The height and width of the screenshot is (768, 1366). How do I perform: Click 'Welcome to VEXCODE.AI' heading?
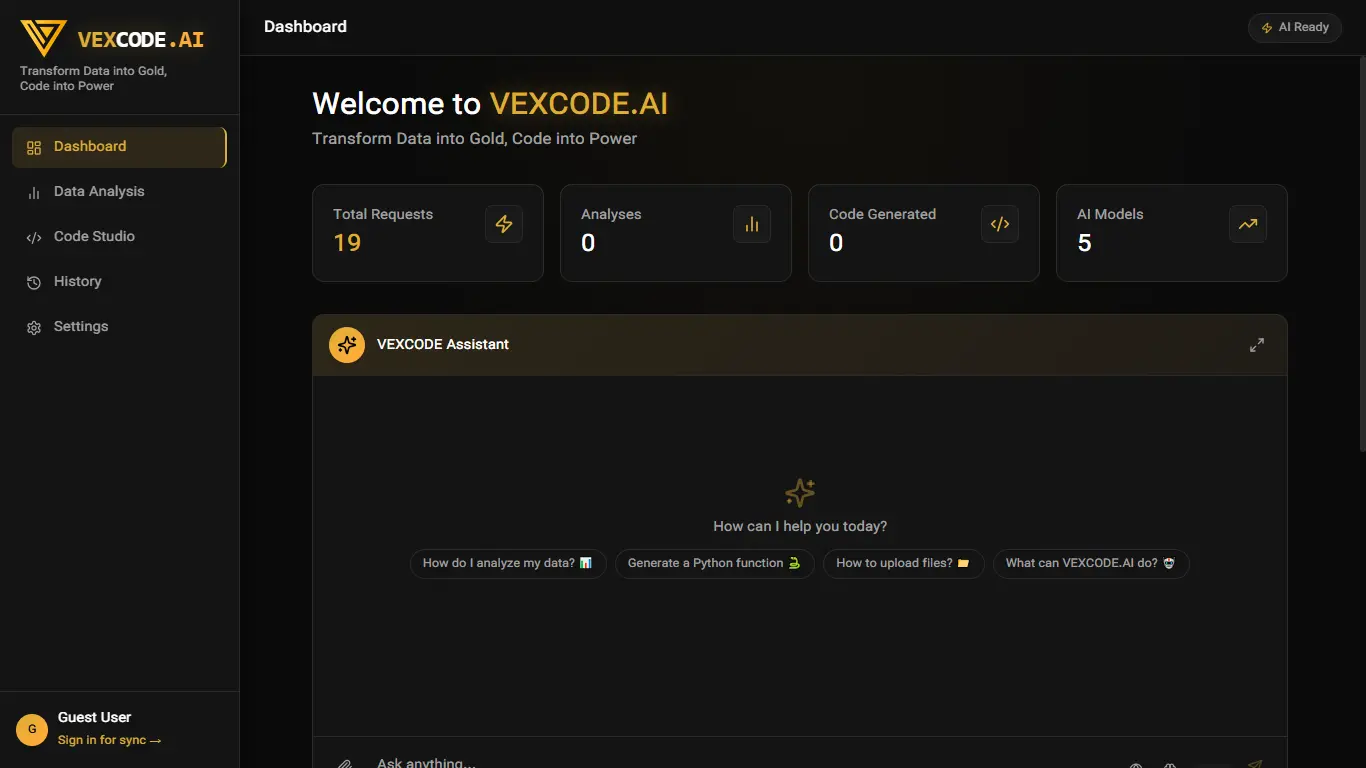[490, 104]
